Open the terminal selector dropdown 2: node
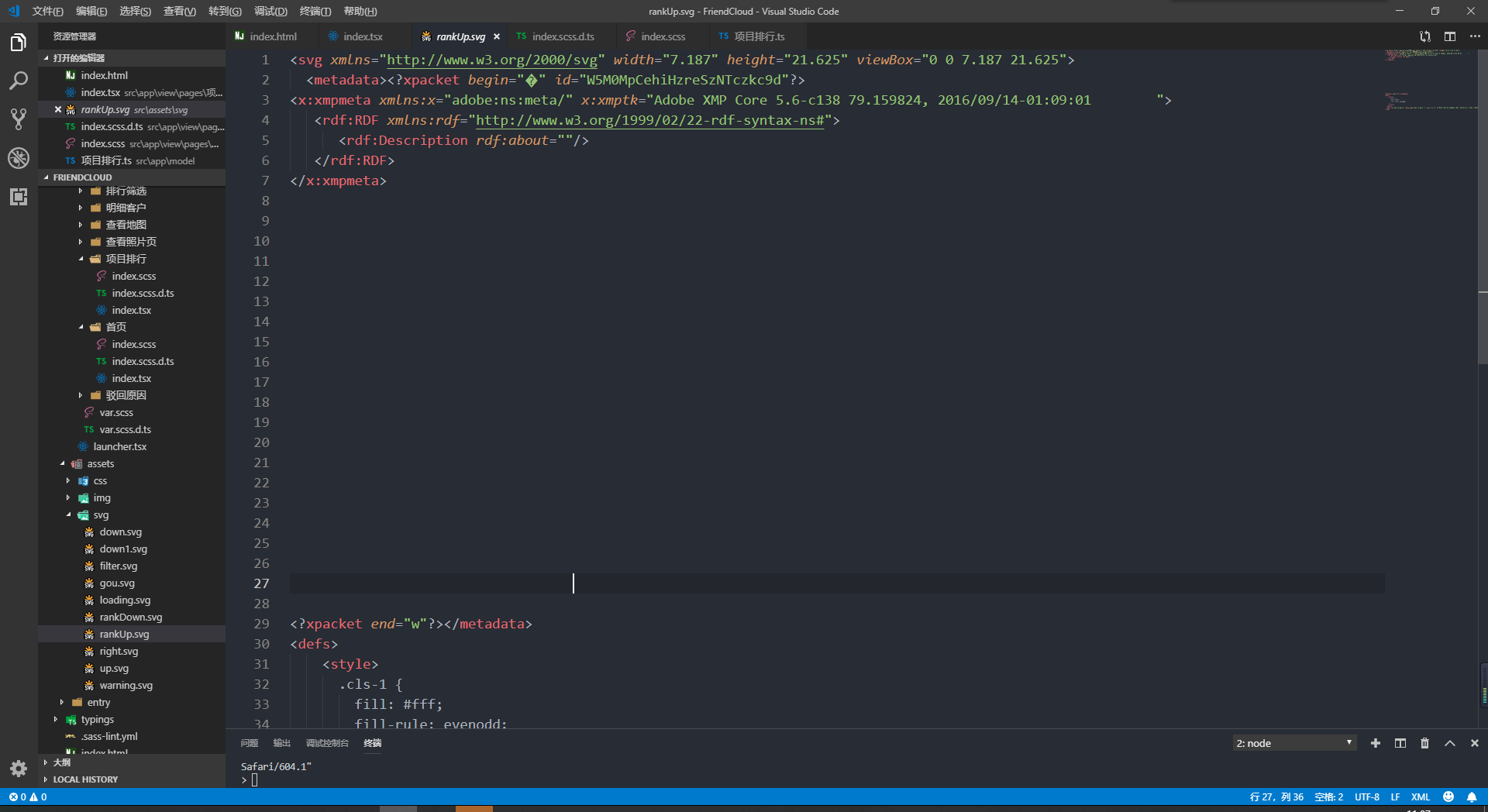Viewport: 1488px width, 812px height. click(1294, 743)
